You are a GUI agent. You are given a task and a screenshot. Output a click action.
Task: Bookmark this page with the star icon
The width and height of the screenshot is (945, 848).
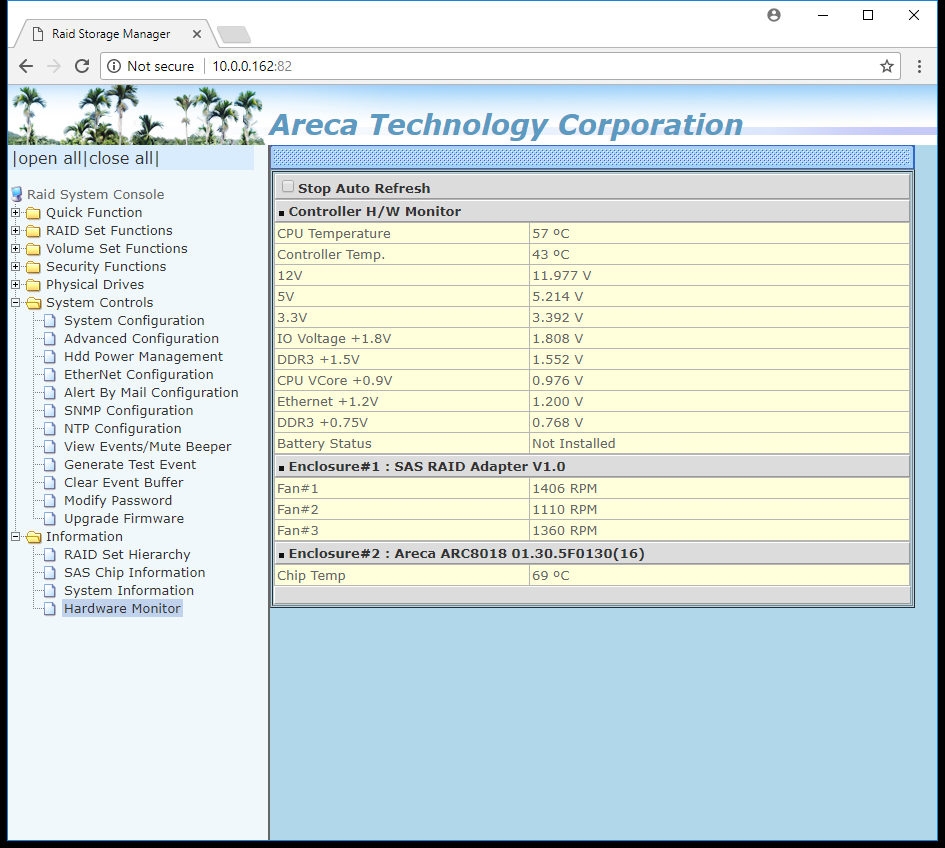[887, 66]
